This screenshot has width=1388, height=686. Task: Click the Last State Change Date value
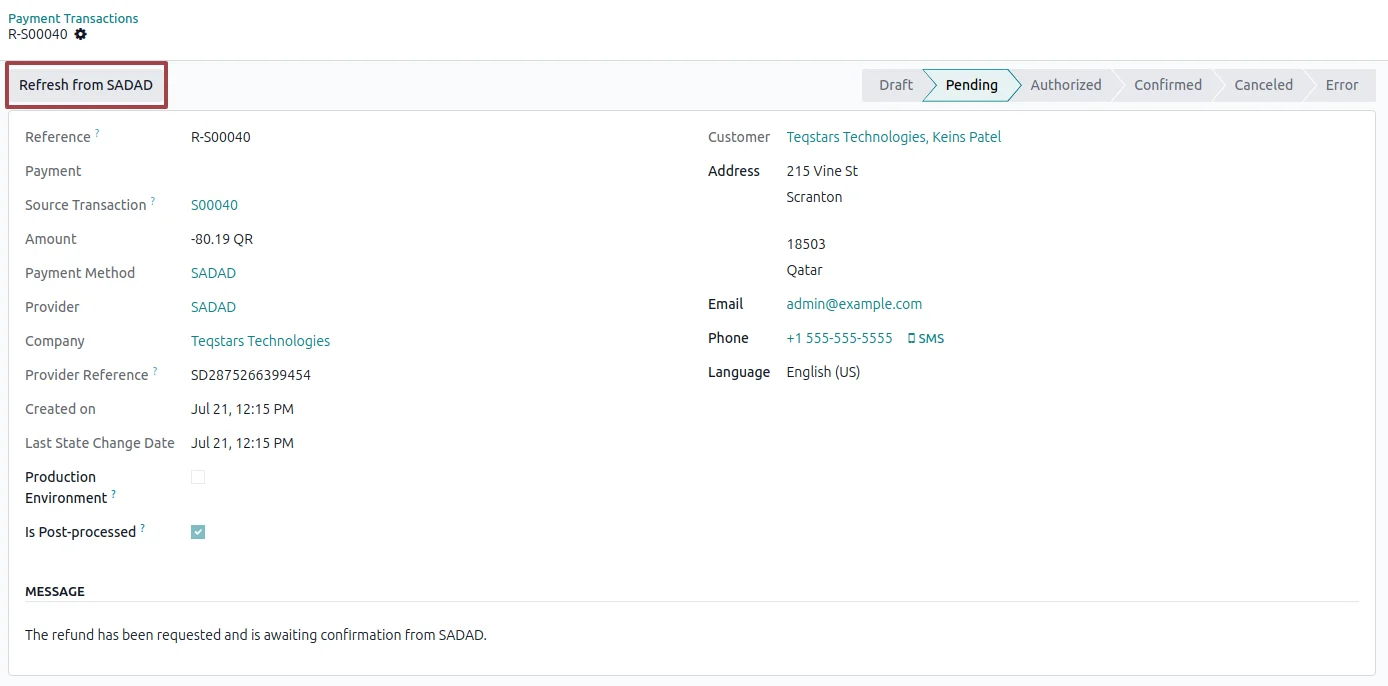pos(242,443)
